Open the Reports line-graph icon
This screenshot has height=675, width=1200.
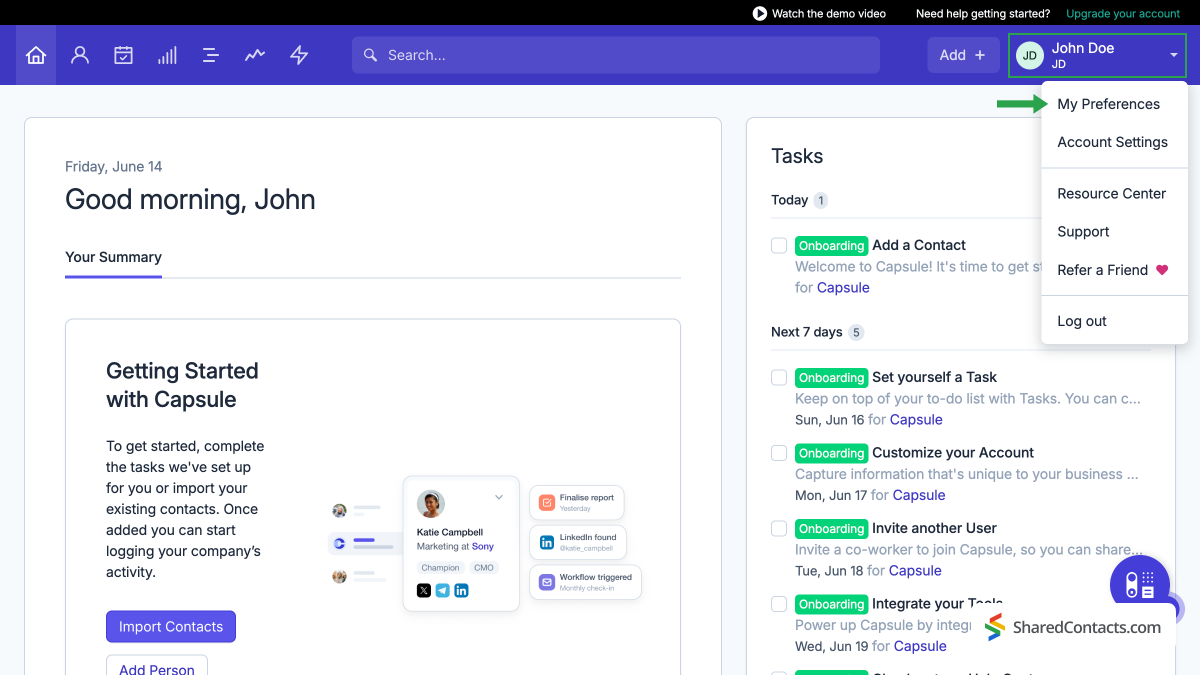(255, 55)
